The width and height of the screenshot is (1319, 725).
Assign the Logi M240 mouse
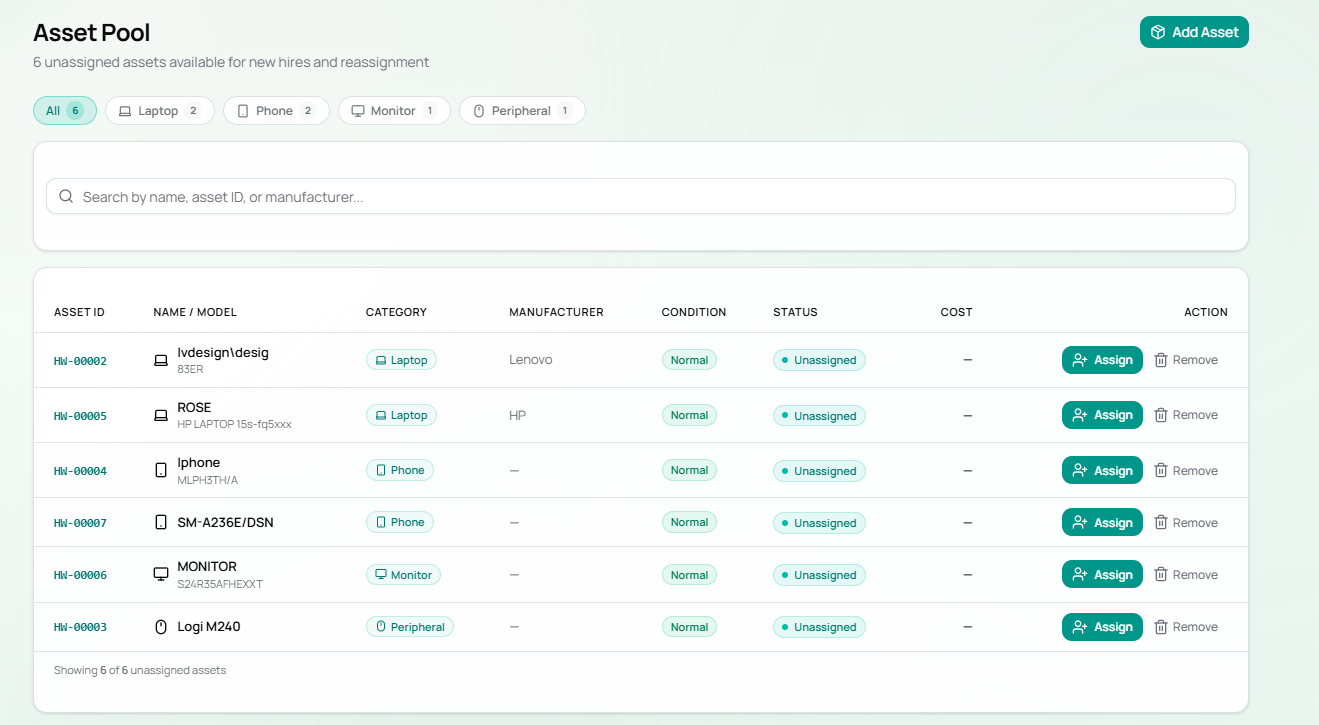1102,627
